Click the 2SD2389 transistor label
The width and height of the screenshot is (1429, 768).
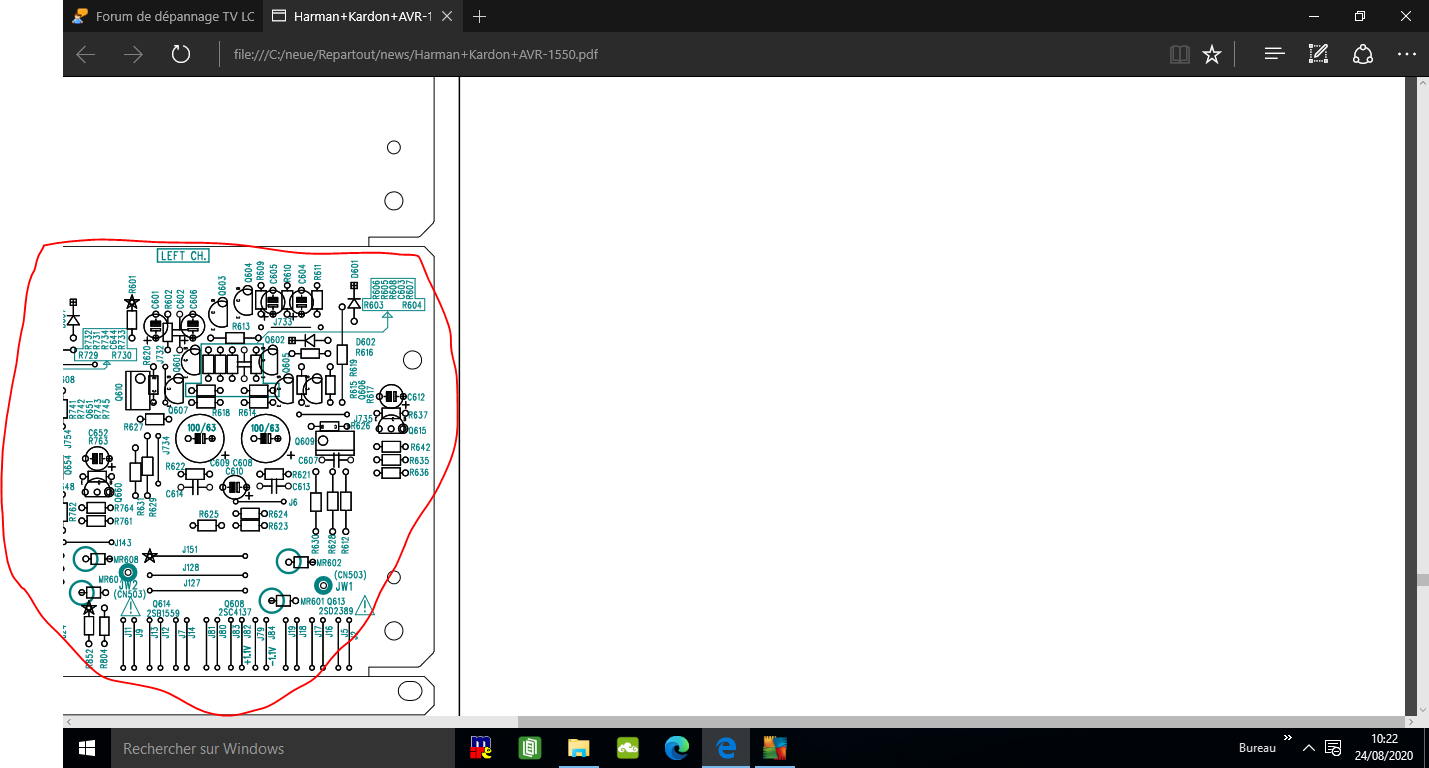pos(336,611)
